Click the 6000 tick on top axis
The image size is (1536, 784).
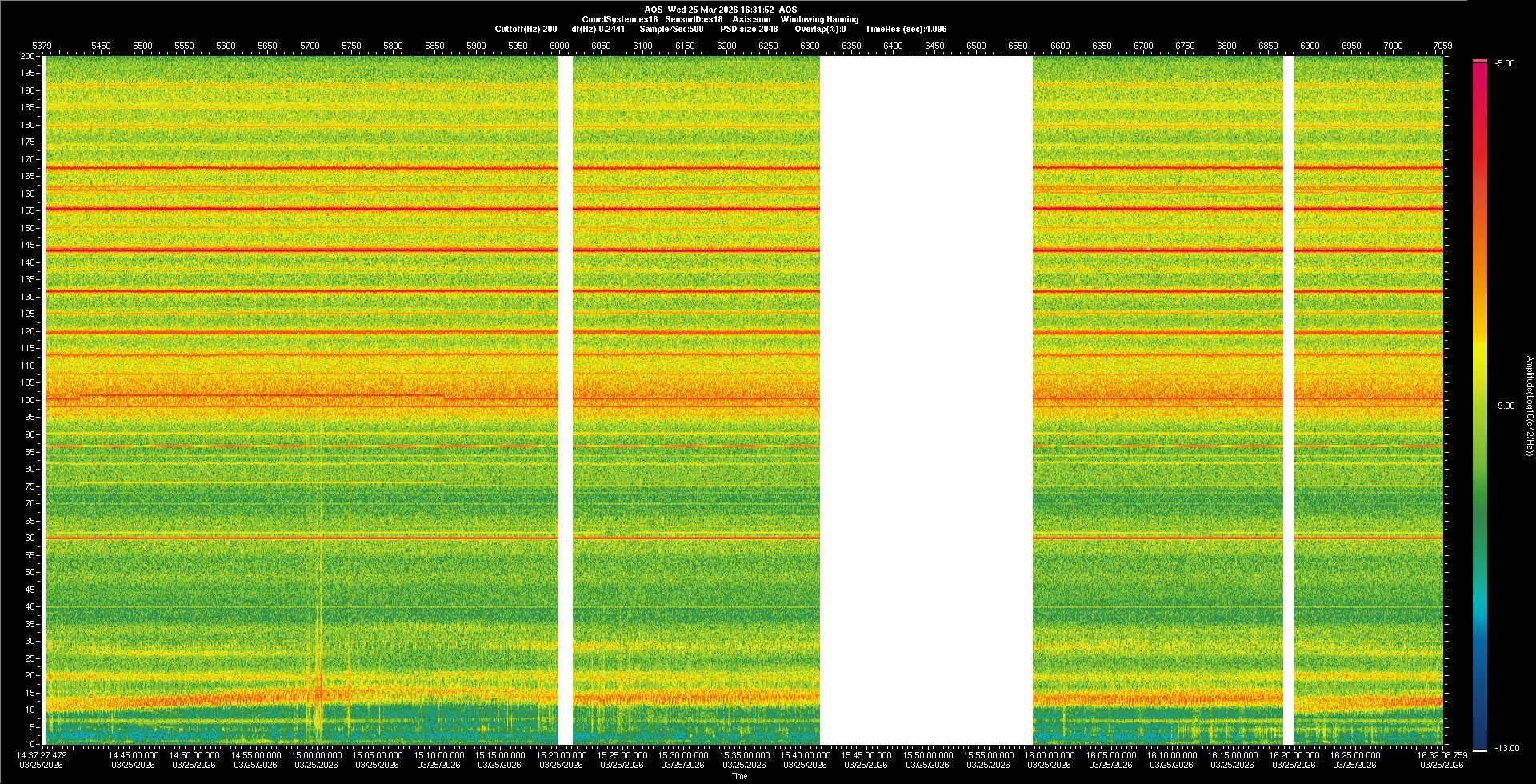click(559, 46)
